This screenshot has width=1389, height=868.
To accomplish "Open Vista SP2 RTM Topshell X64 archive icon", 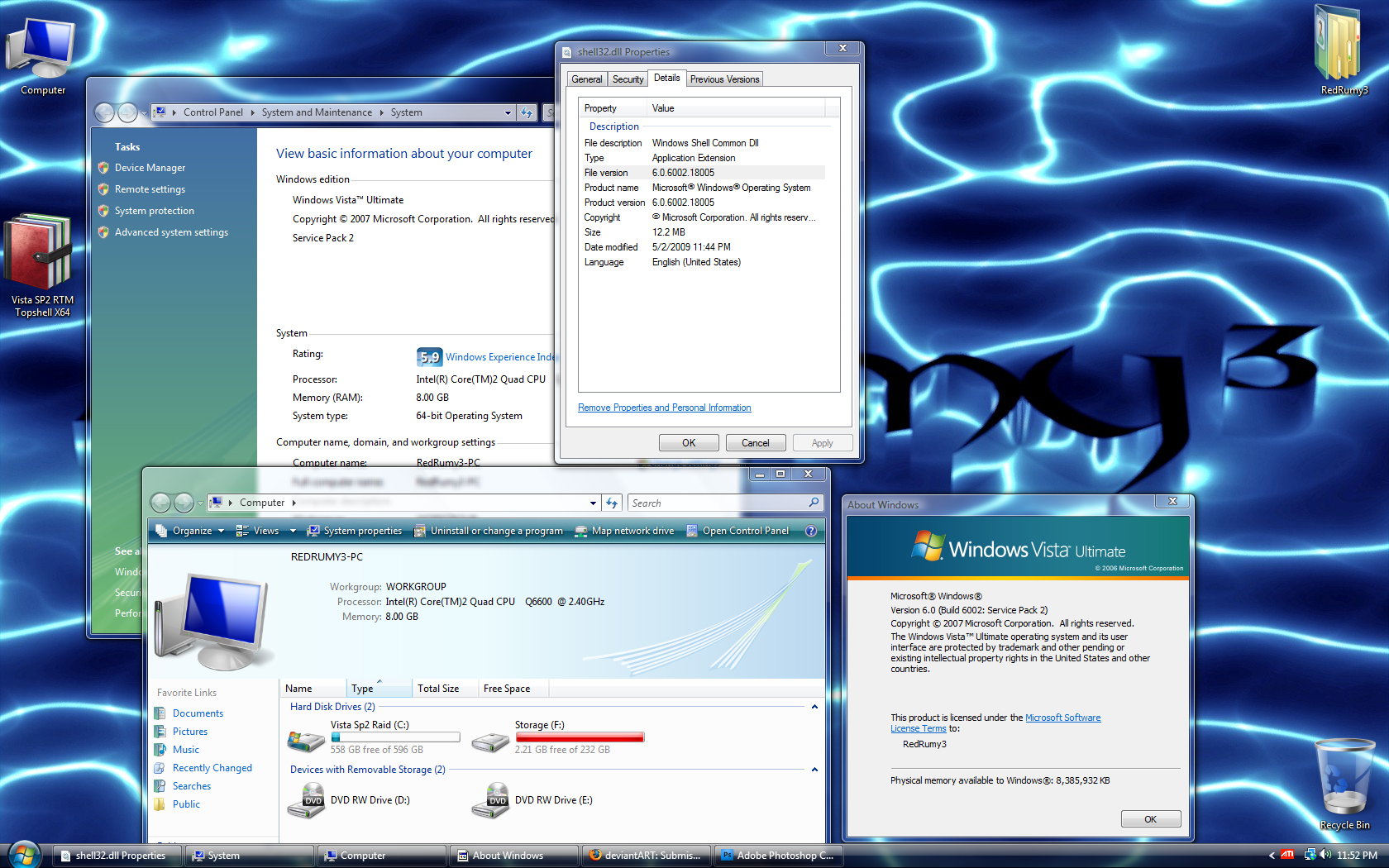I will pyautogui.click(x=41, y=265).
